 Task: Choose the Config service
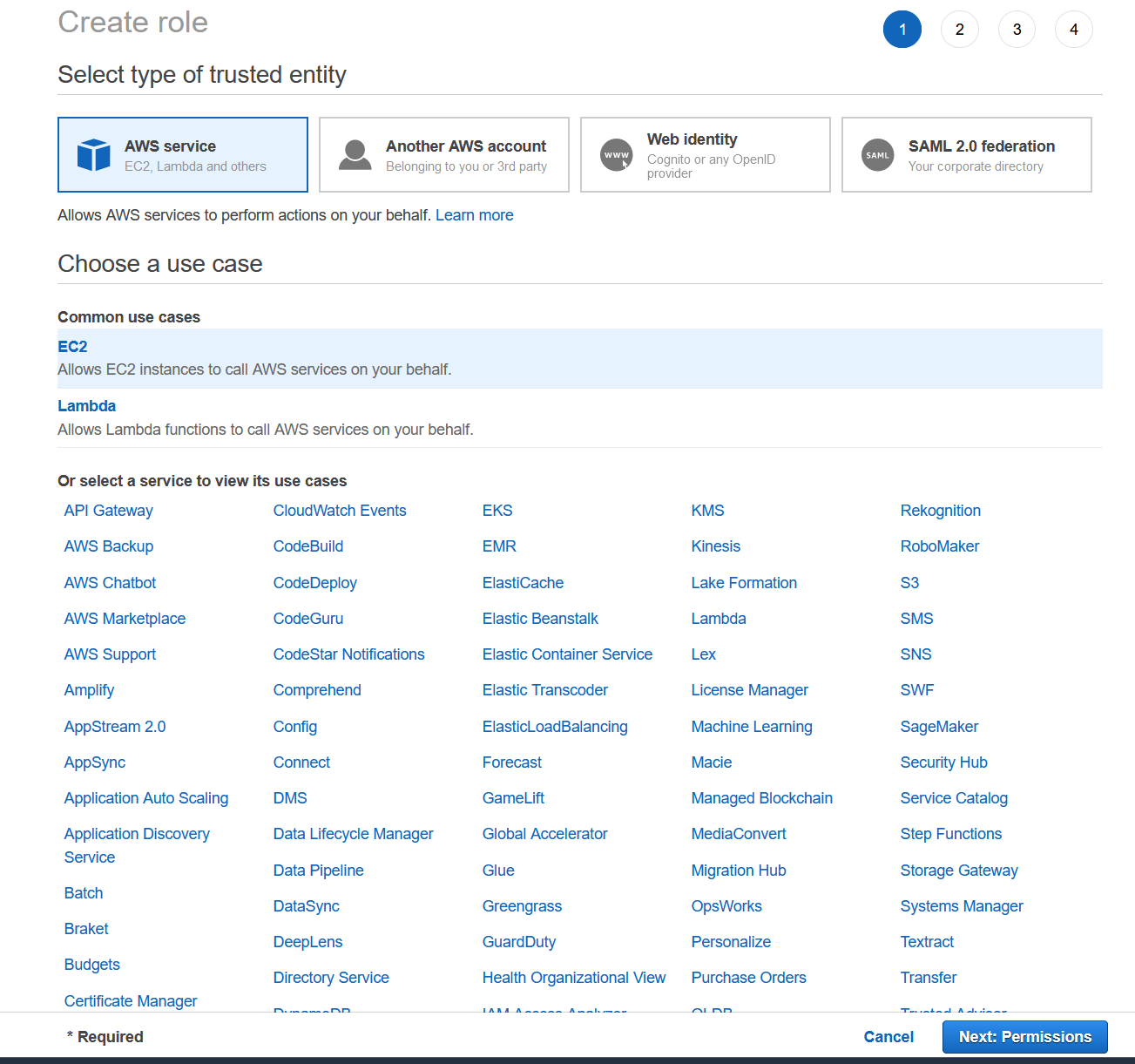click(295, 727)
